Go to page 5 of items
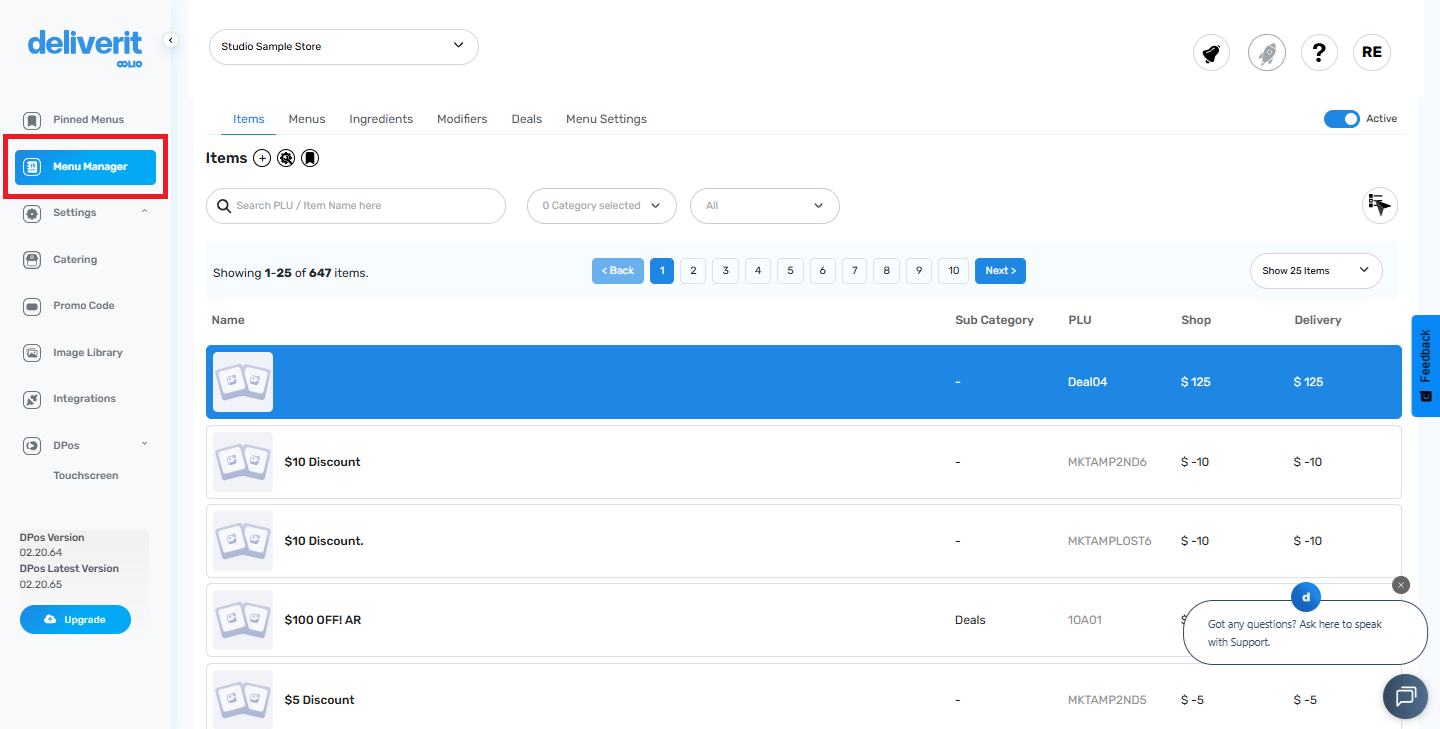This screenshot has width=1440, height=729. click(x=790, y=270)
